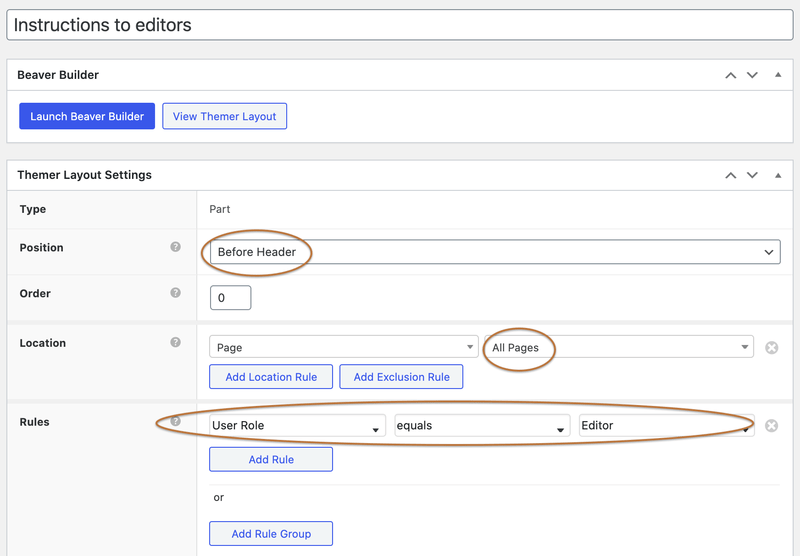
Task: Open the equals operator dropdown
Action: click(x=481, y=426)
